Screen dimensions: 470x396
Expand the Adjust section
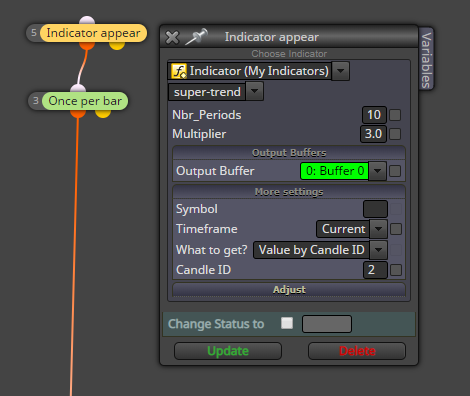click(x=289, y=290)
